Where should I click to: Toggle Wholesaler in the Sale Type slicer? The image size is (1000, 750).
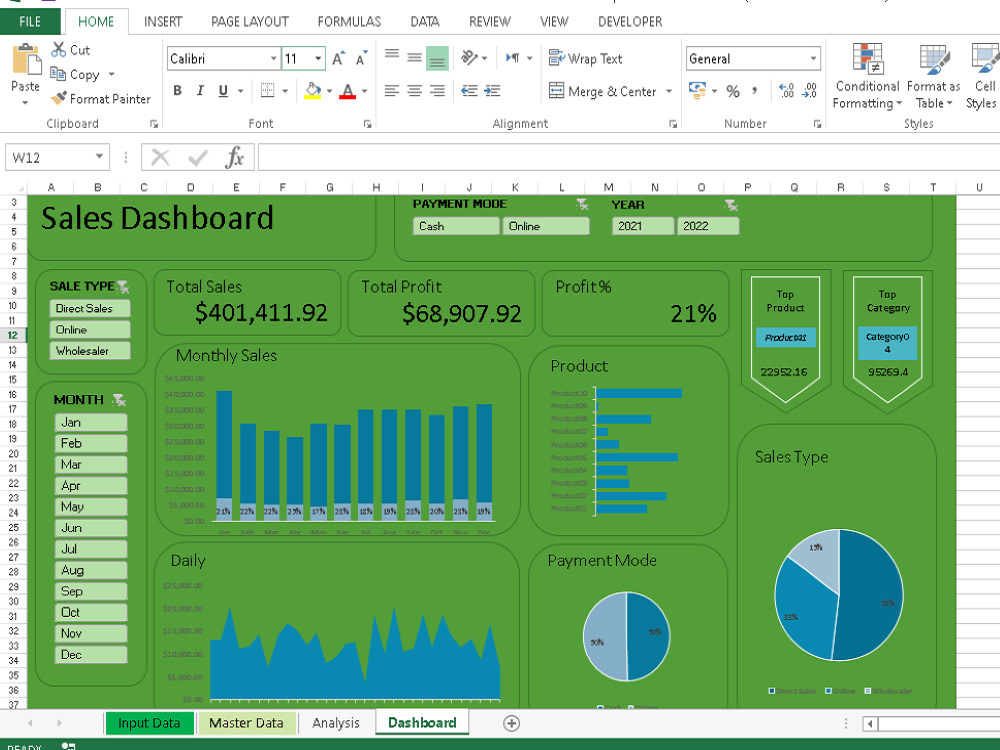91,351
